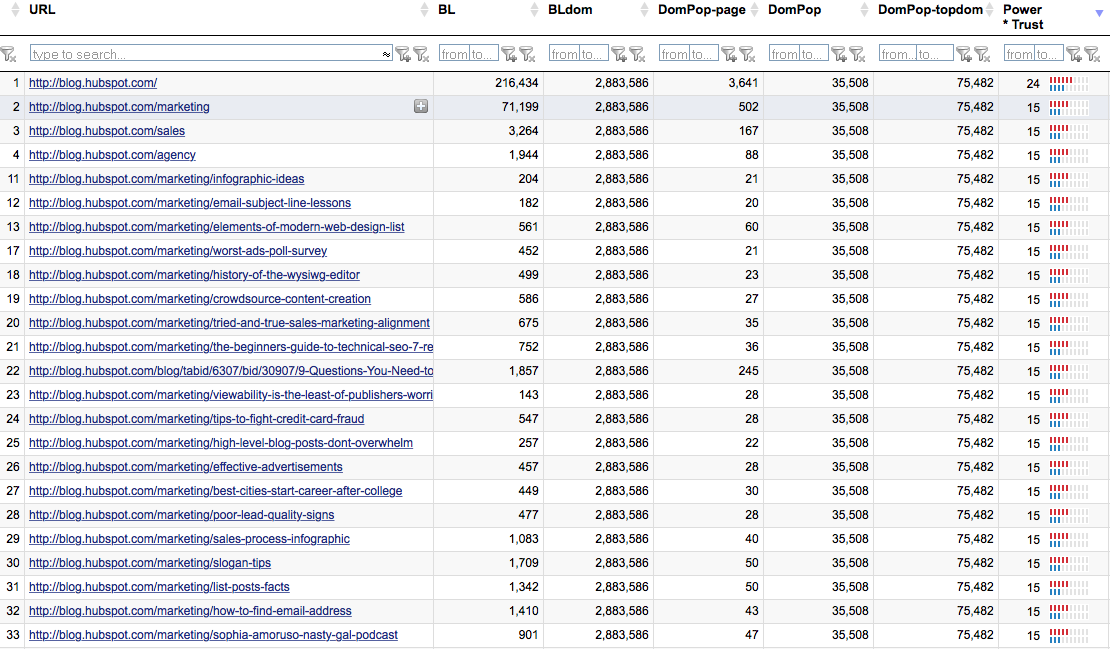The height and width of the screenshot is (649, 1110).
Task: Add filter for the DomPop-page column
Action: click(729, 54)
